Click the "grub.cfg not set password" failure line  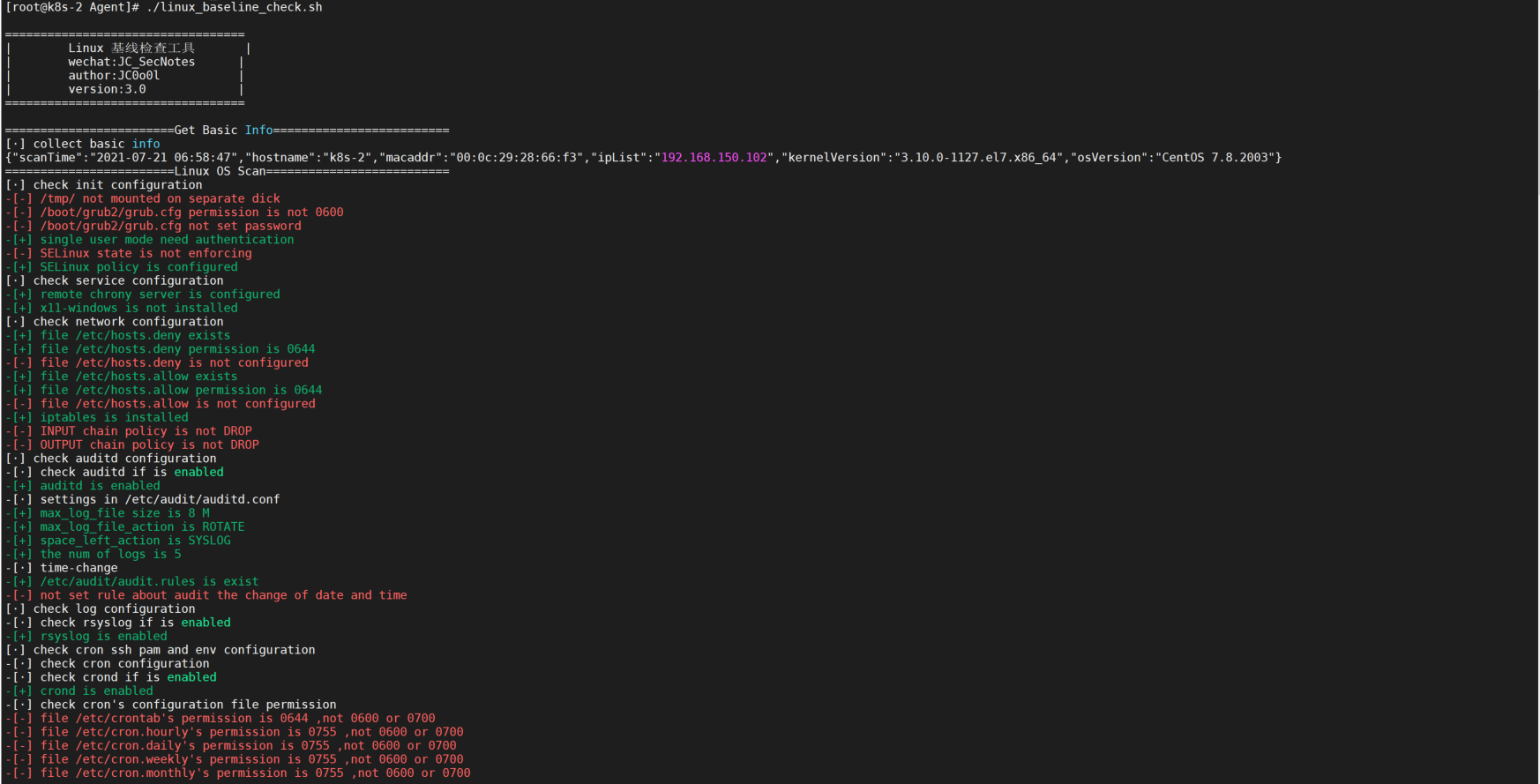pos(170,227)
